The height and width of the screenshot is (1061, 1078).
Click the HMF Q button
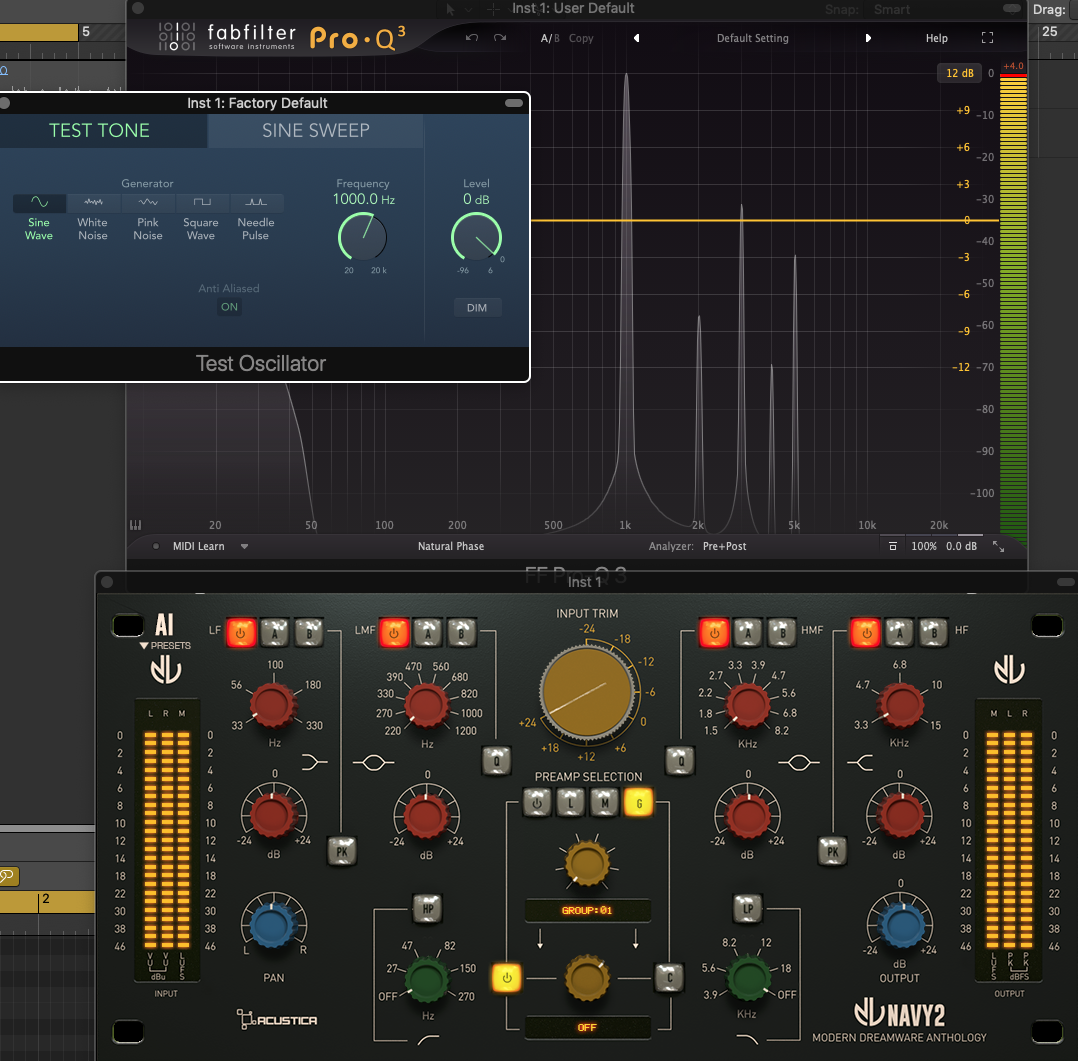point(680,761)
